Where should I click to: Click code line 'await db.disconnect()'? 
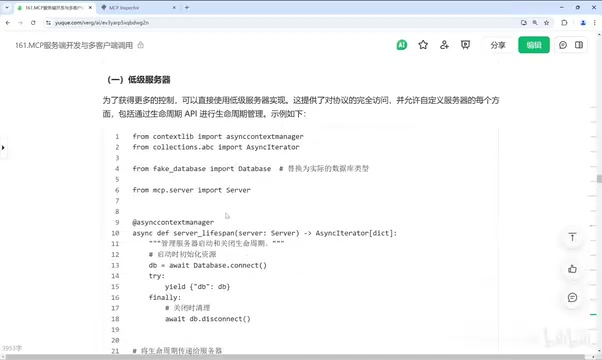click(x=208, y=319)
